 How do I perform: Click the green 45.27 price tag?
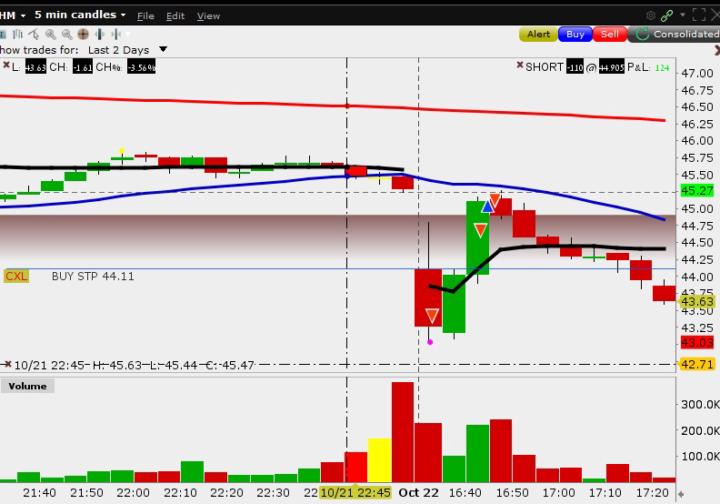[697, 190]
